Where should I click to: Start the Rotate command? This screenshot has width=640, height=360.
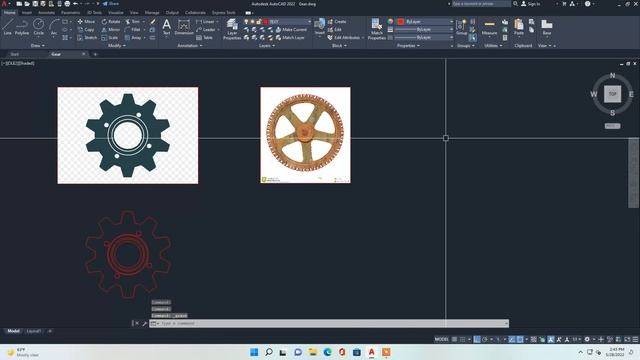pyautogui.click(x=111, y=22)
